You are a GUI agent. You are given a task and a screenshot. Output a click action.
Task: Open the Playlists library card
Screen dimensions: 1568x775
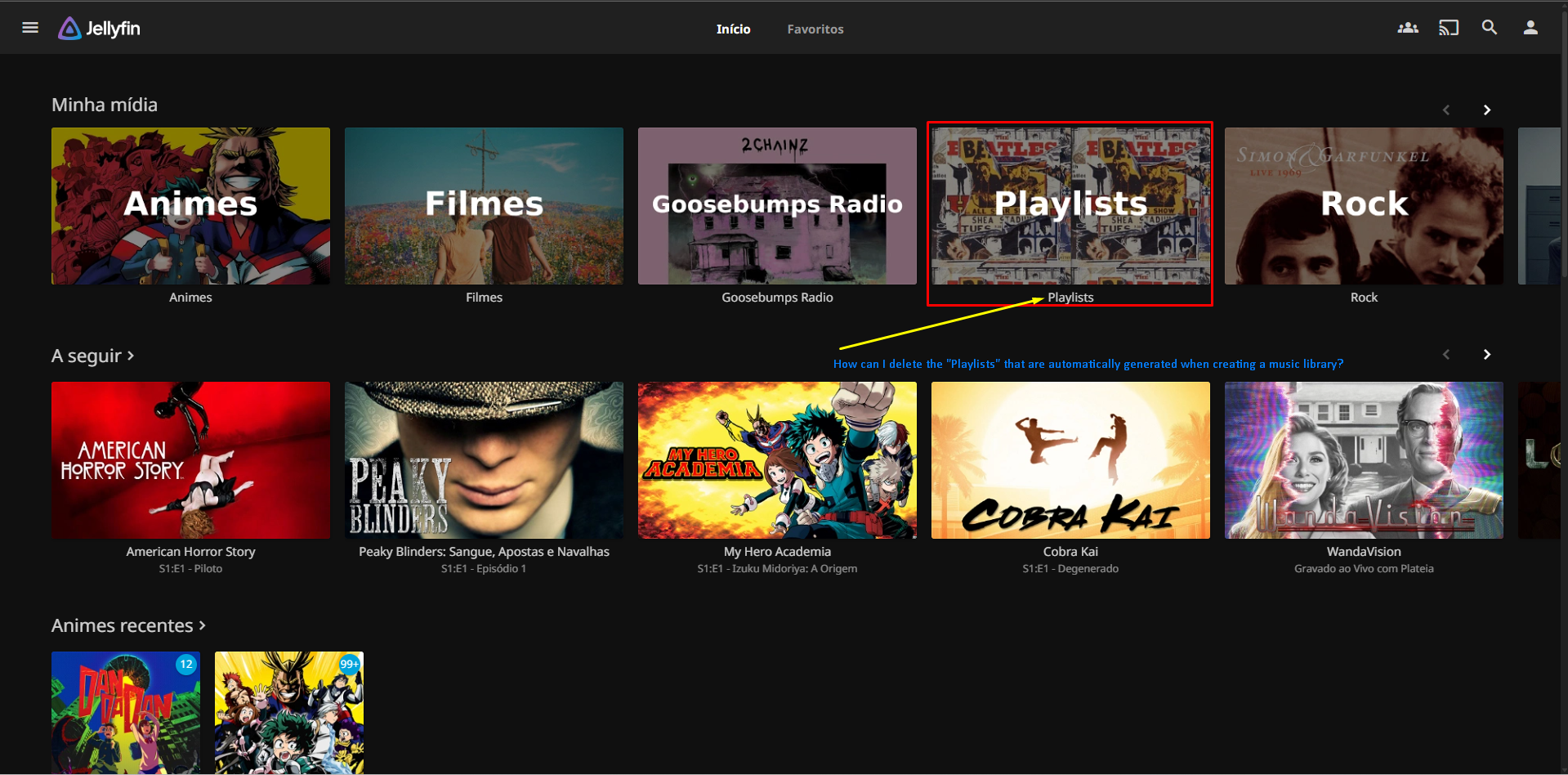(1070, 206)
